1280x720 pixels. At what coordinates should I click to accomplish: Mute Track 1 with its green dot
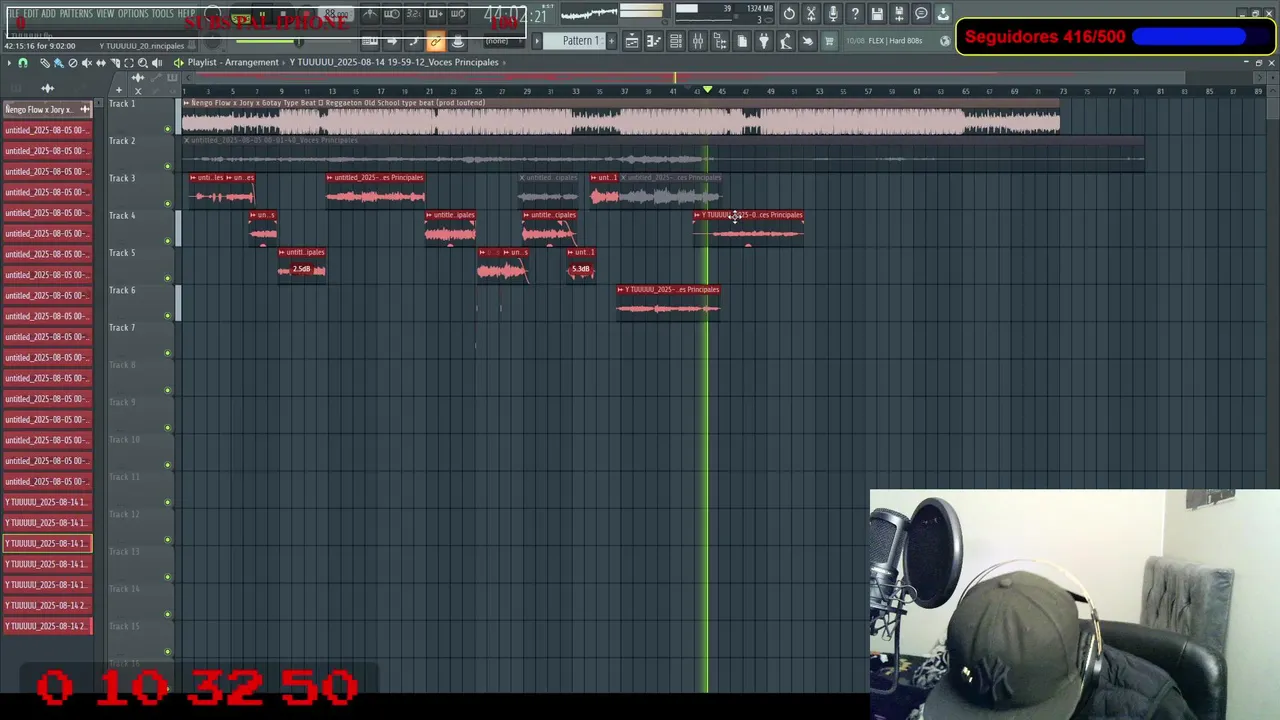click(168, 129)
